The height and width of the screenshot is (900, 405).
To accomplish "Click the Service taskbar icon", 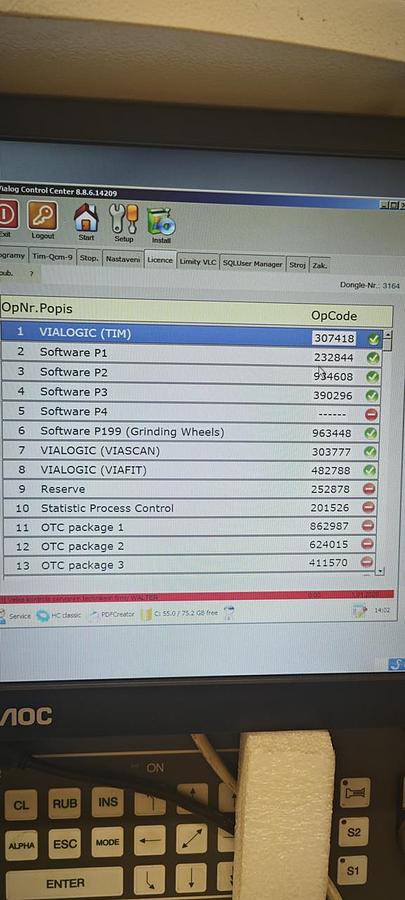I will coord(16,616).
